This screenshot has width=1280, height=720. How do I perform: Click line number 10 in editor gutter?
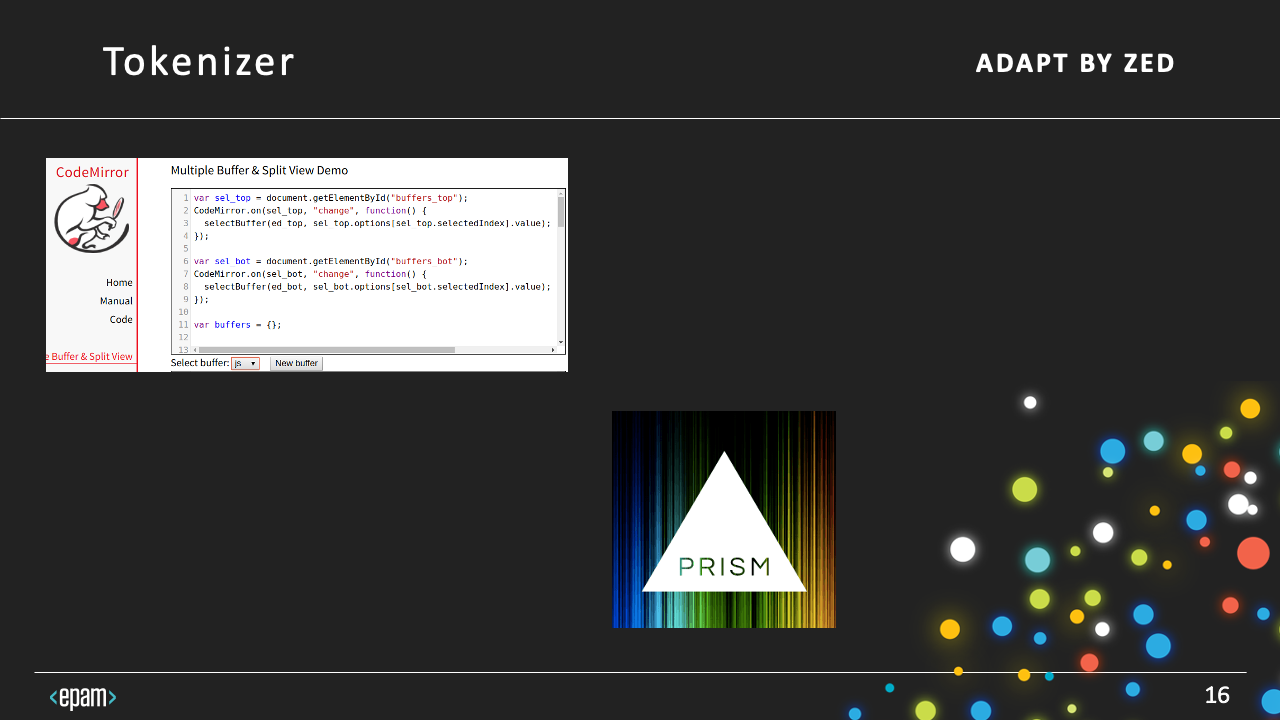pos(183,312)
